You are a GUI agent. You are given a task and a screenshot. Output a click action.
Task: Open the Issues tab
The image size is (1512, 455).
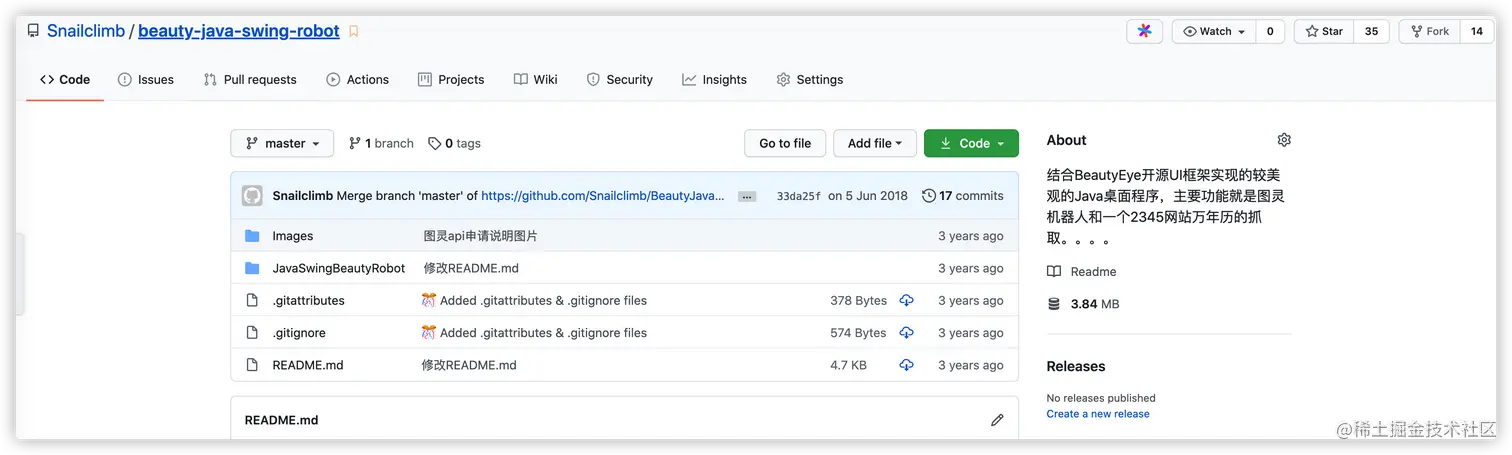pyautogui.click(x=146, y=79)
